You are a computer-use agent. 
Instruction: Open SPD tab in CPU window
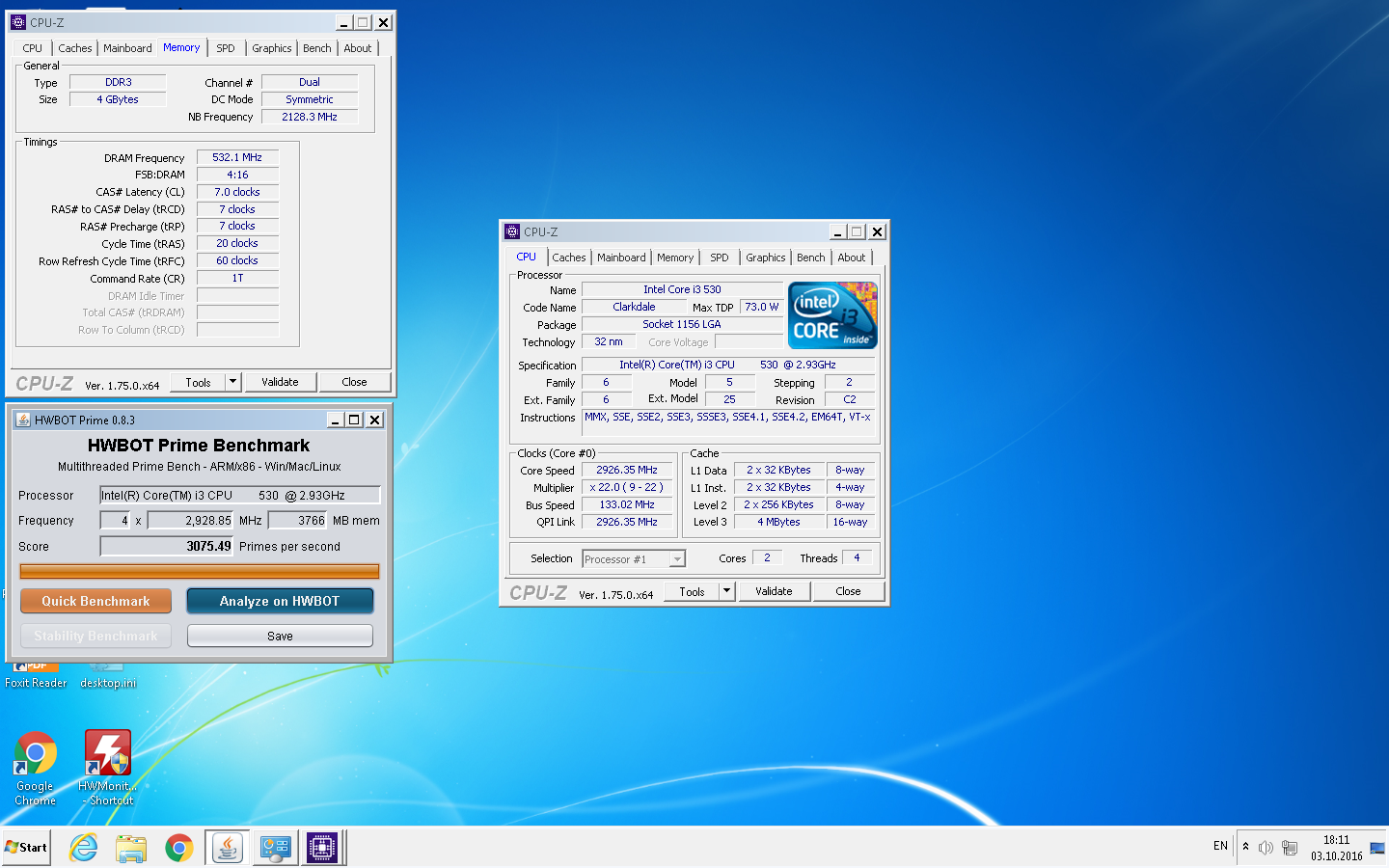720,258
